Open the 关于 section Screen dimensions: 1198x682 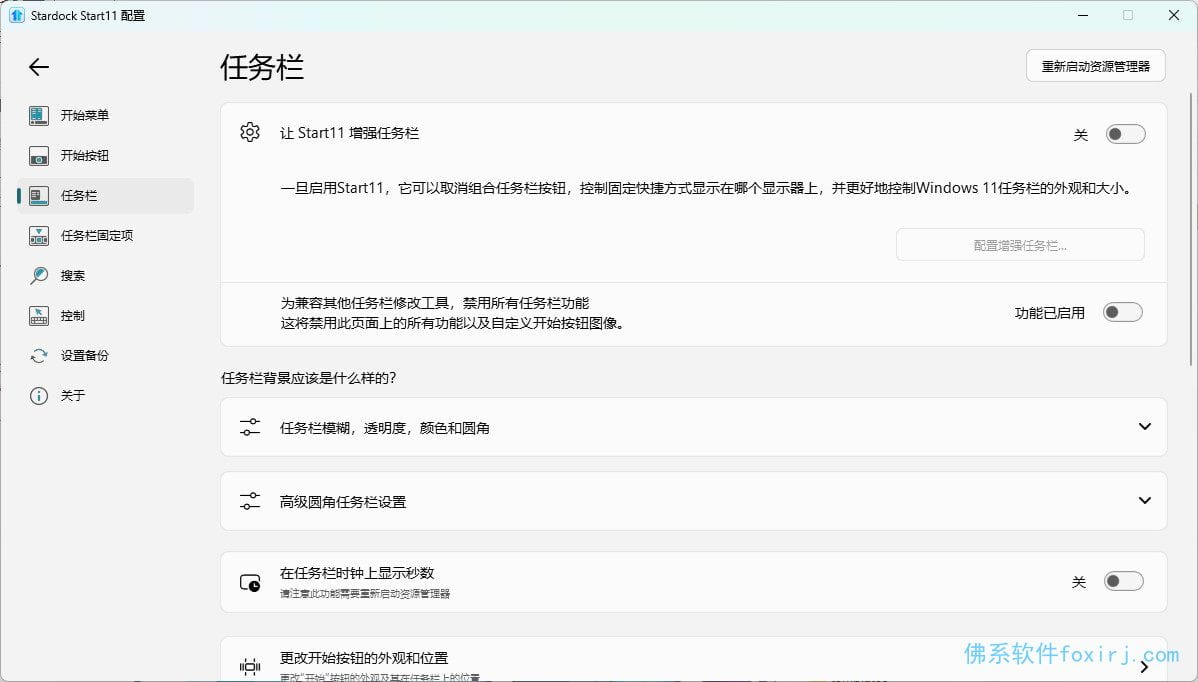(x=105, y=396)
